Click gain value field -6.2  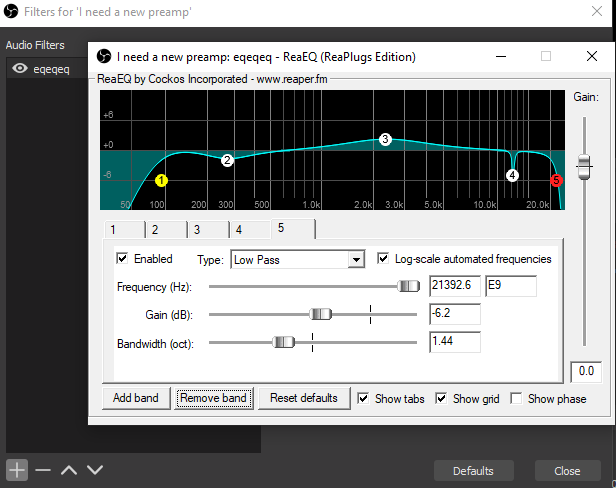pos(455,314)
